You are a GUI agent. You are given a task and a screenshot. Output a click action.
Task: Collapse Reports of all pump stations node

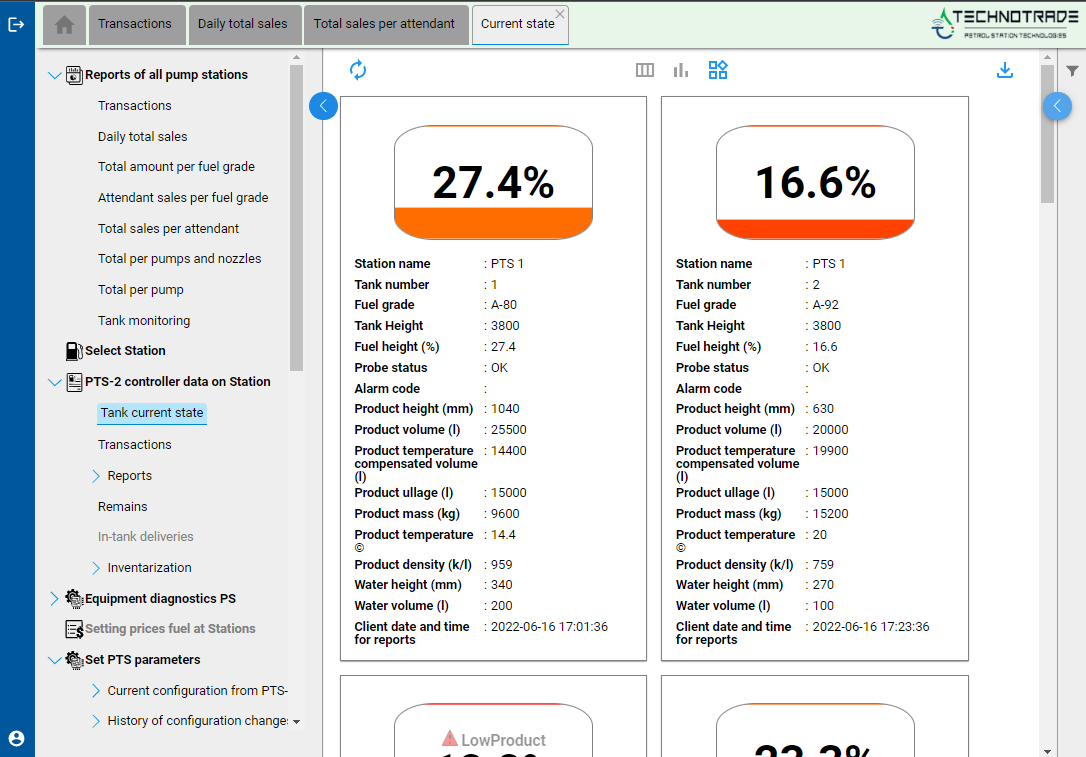coord(54,75)
